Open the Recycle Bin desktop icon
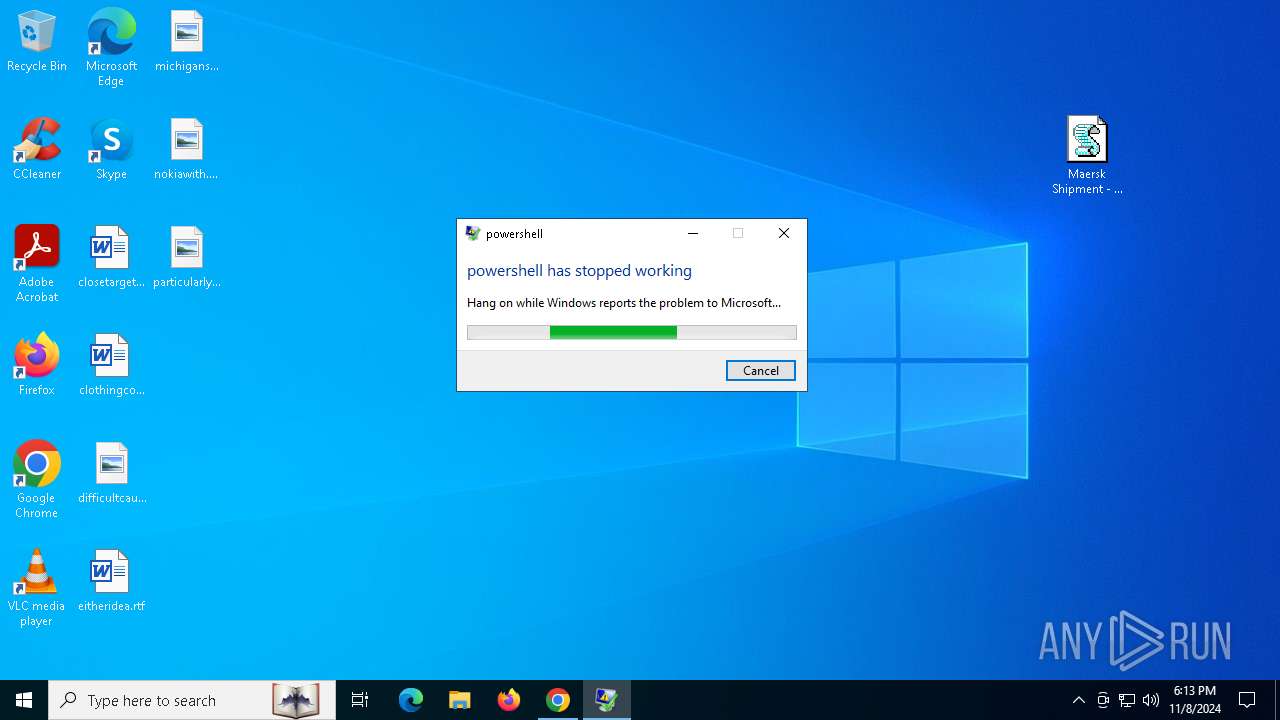 (37, 41)
